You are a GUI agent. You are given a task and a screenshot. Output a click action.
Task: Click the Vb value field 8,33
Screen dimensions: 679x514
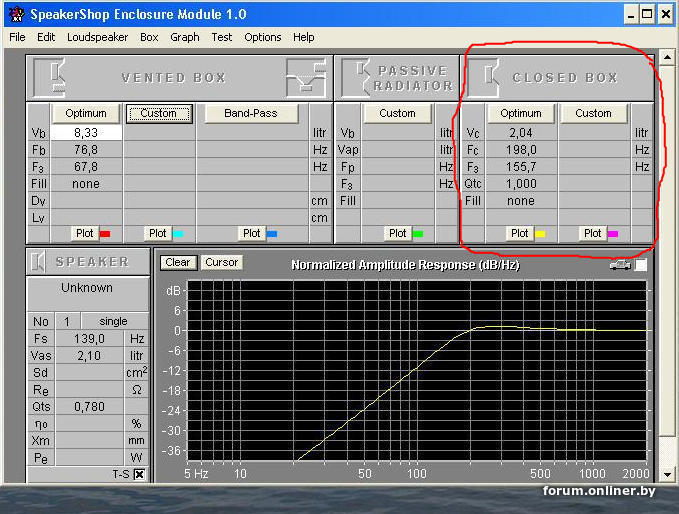point(85,132)
